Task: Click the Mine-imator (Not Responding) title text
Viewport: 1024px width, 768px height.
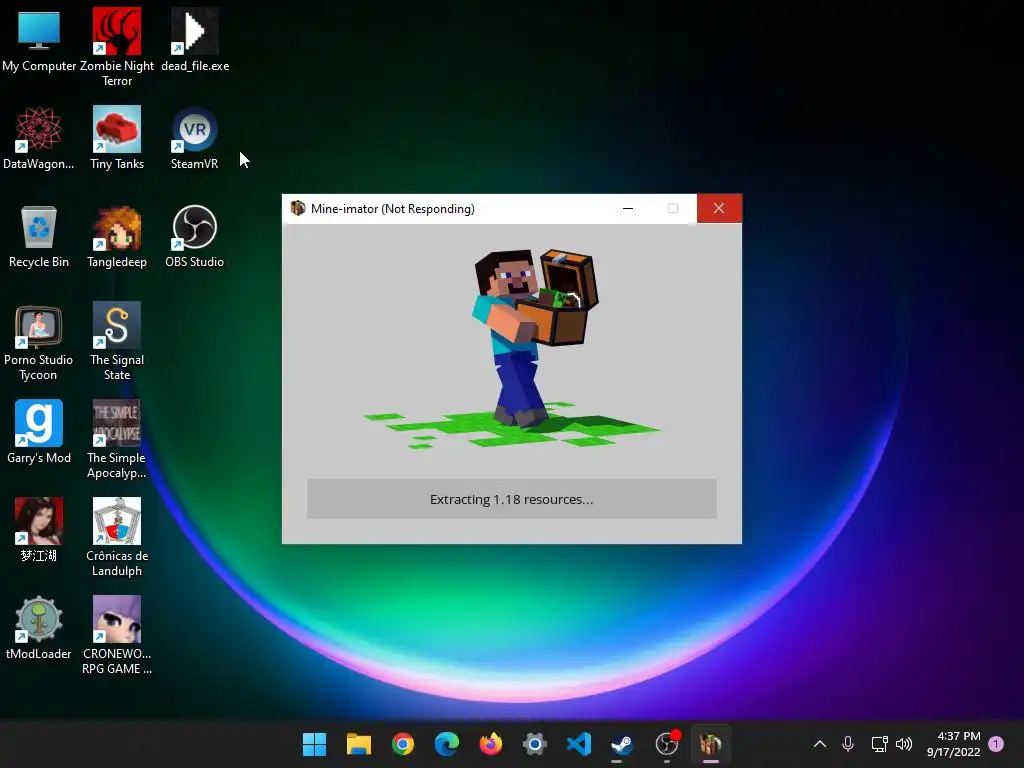Action: click(392, 209)
